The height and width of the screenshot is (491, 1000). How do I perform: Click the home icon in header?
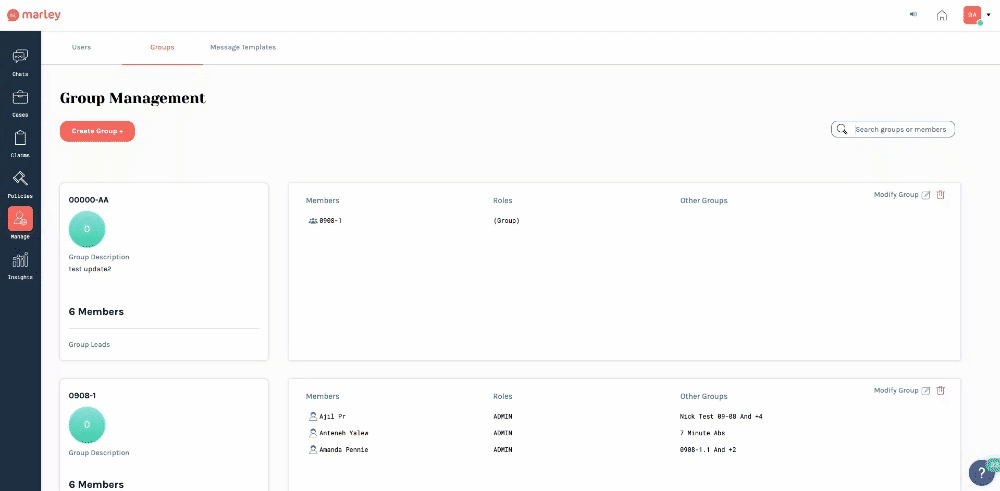coord(941,15)
